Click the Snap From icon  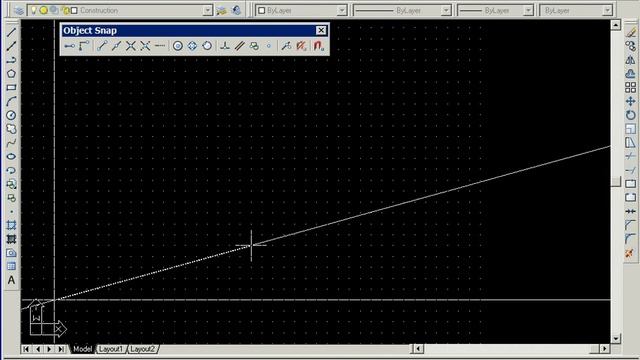pos(84,46)
